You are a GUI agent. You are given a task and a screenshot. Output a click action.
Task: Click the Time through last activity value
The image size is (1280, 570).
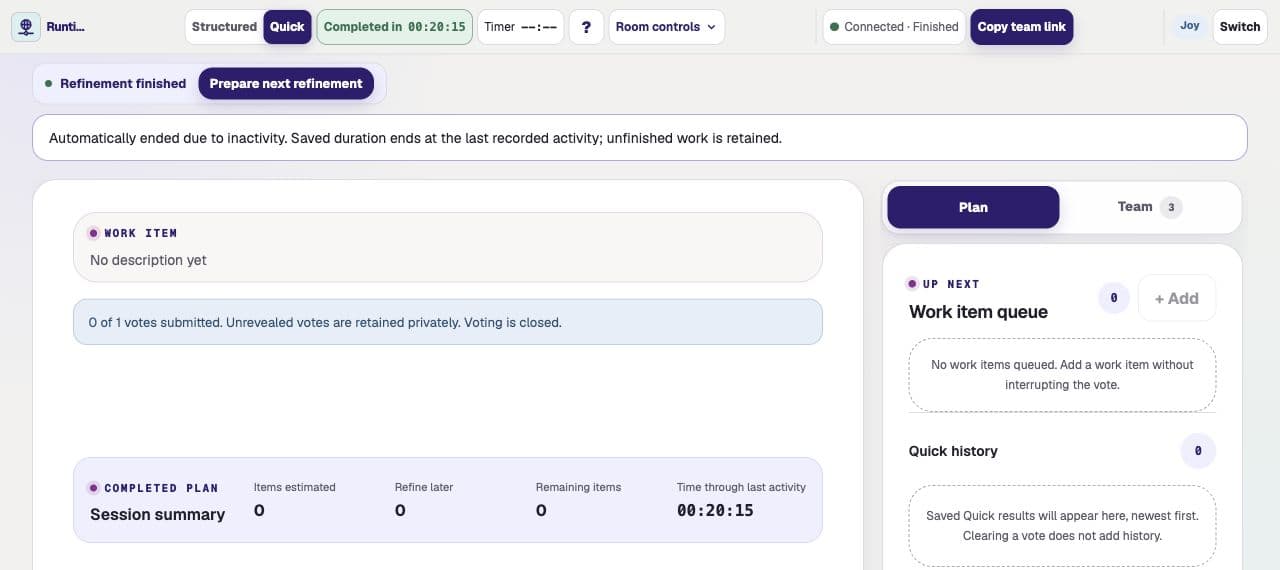pyautogui.click(x=715, y=510)
